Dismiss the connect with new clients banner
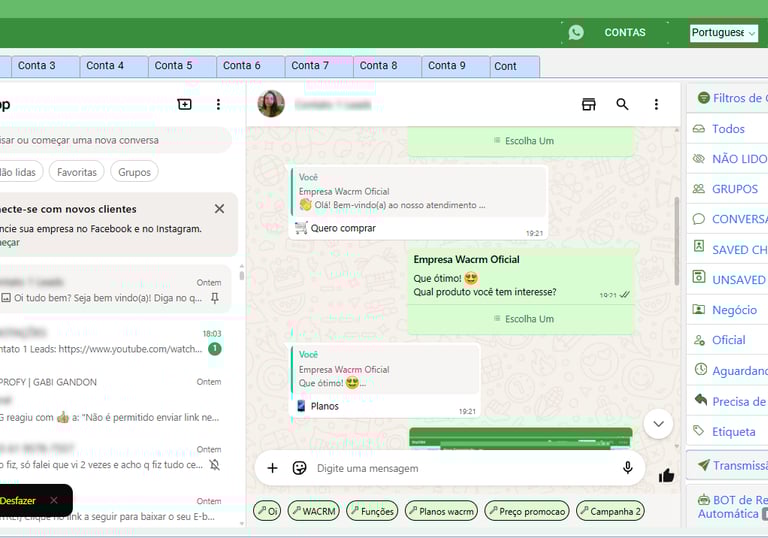 tap(219, 209)
